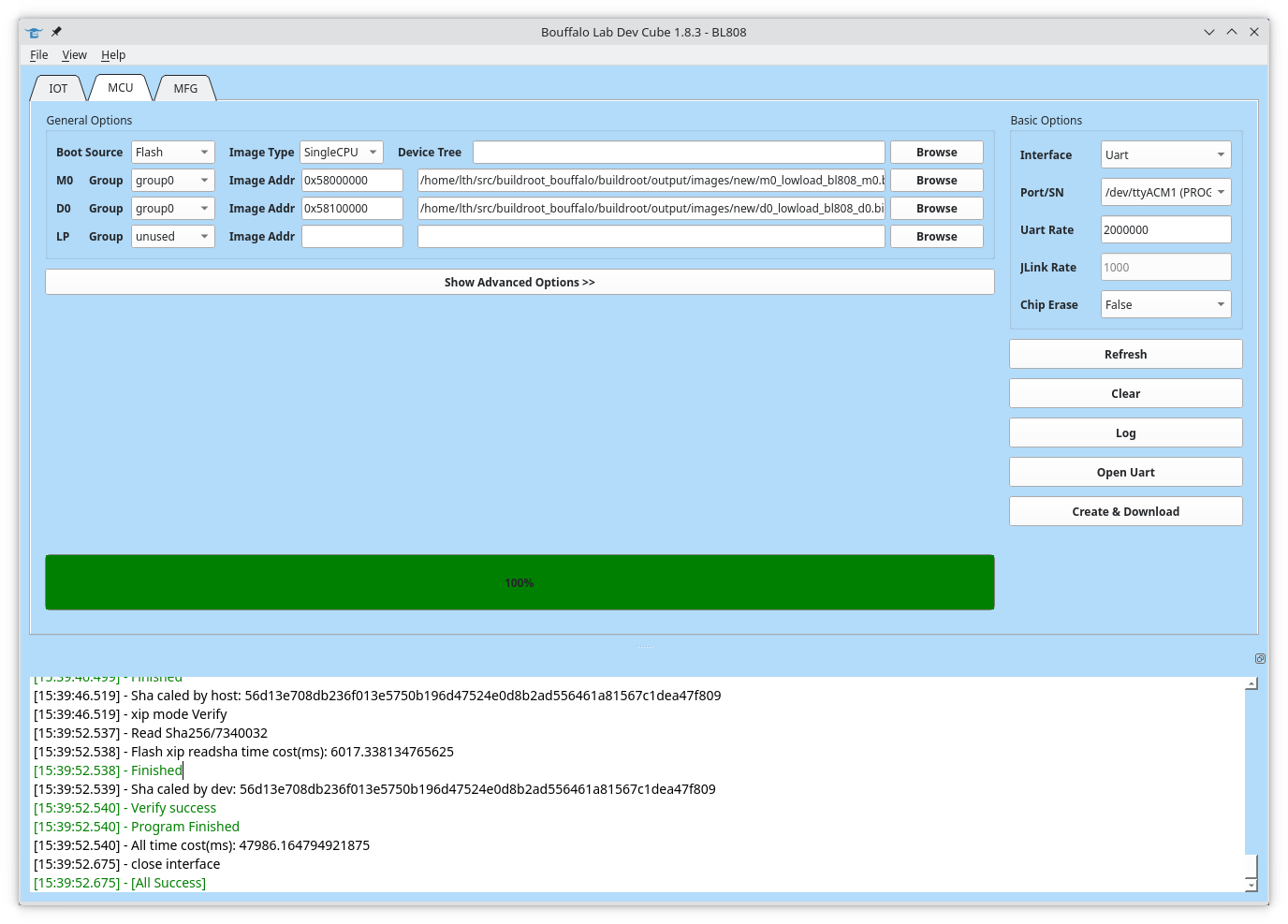Viewport: 1288px width, 924px height.
Task: Click the Clear button
Action: 1126,394
